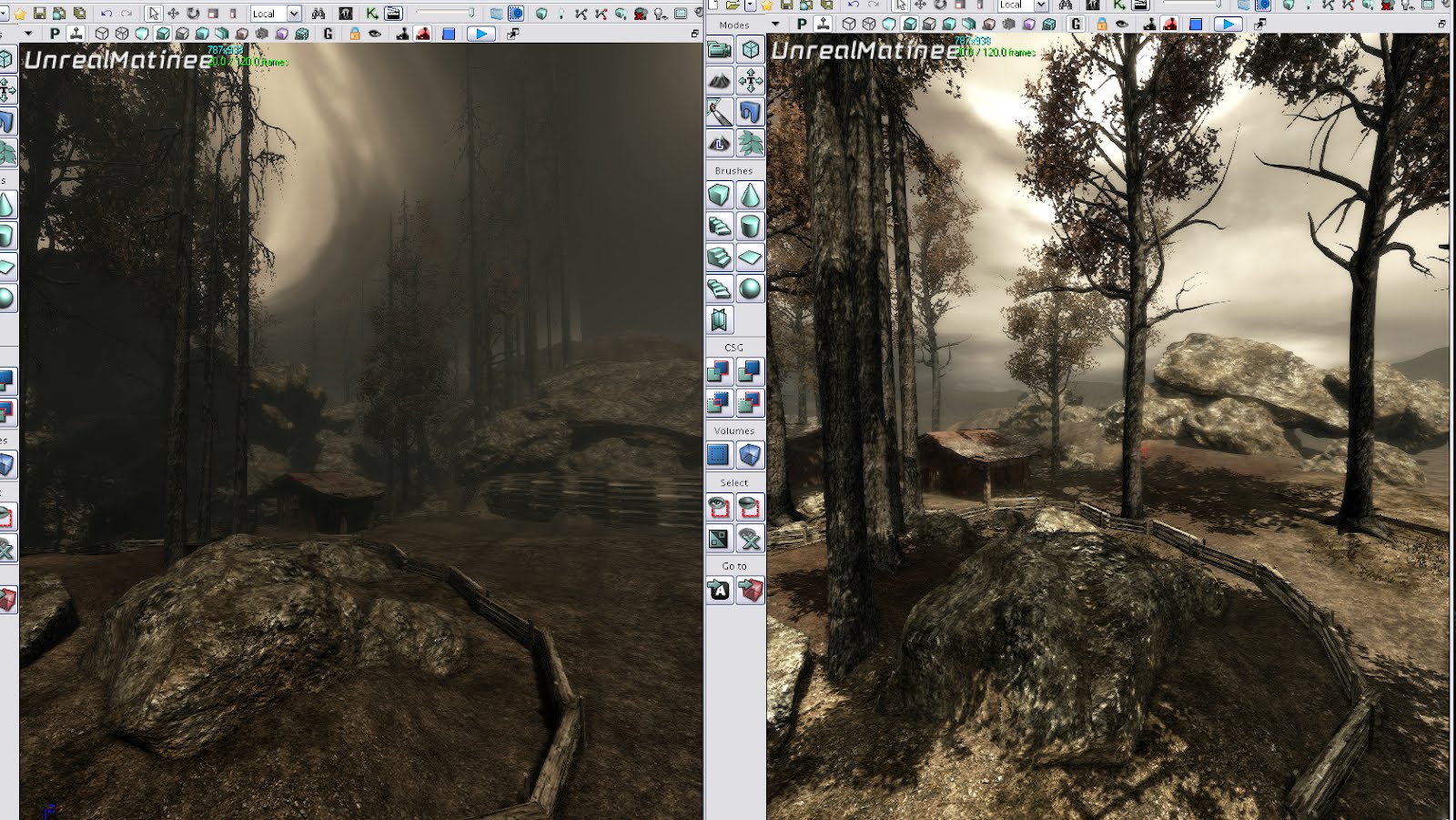Viewport: 1456px width, 820px height.
Task: Switch left viewport to Perspective (P)
Action: click(x=55, y=34)
